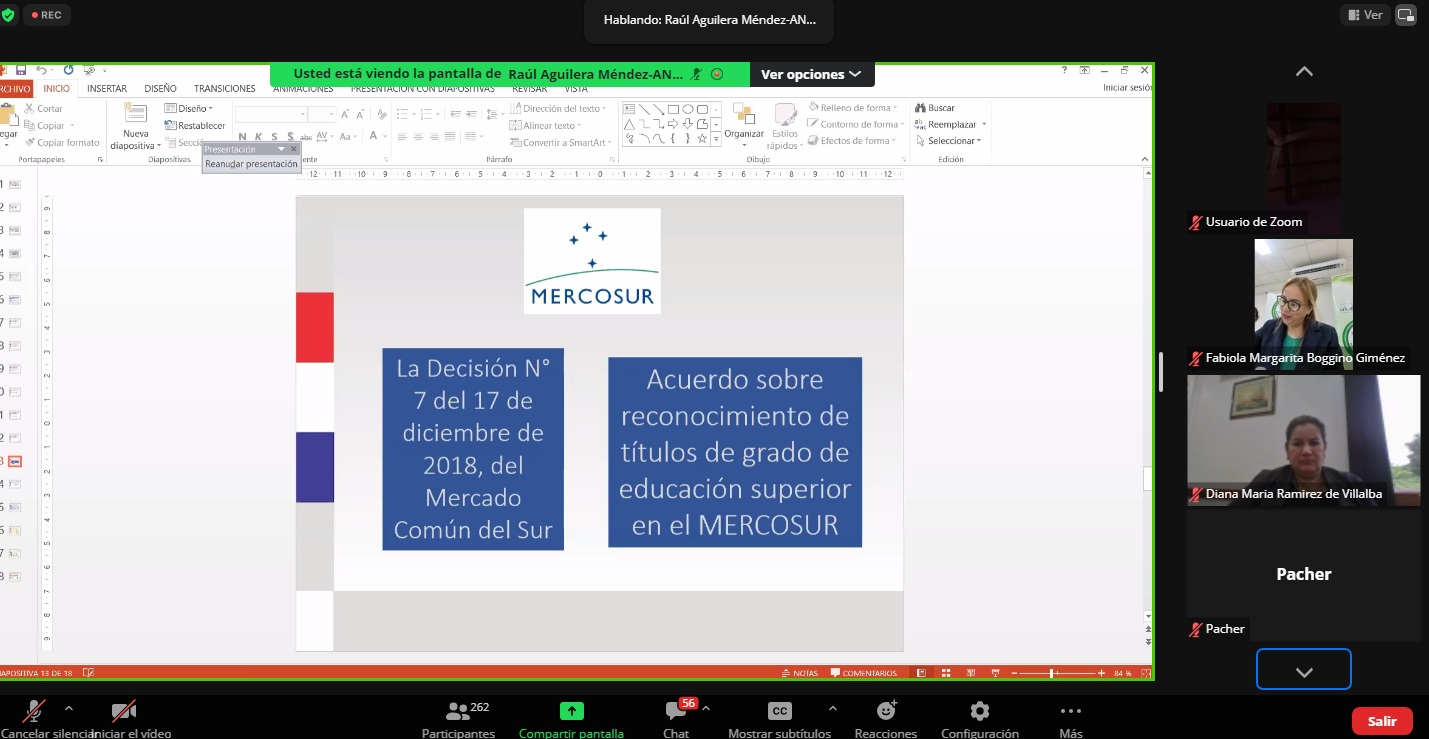Open the INICIO ribbon tab
Viewport: 1429px width, 739px height.
57,88
